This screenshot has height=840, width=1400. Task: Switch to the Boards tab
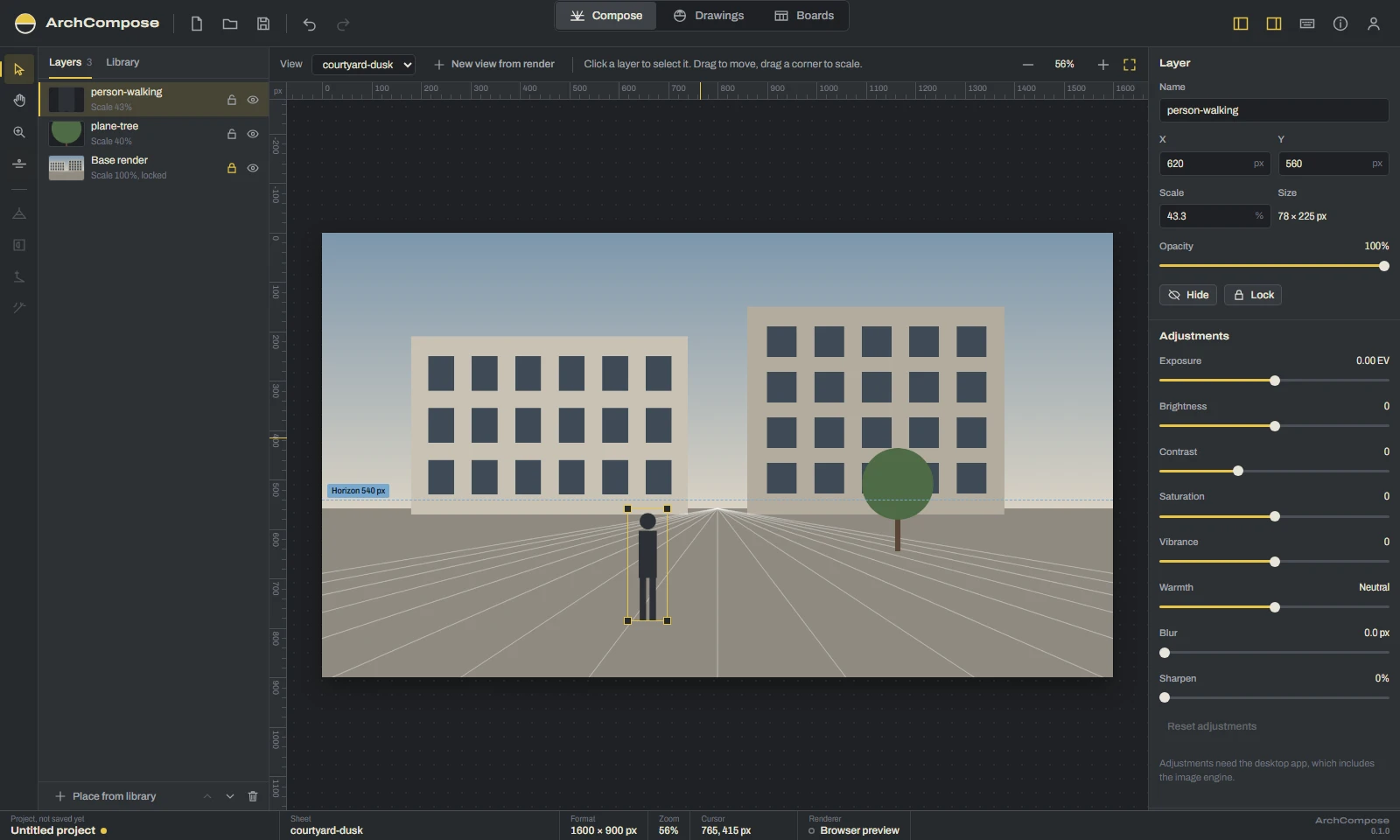(804, 16)
